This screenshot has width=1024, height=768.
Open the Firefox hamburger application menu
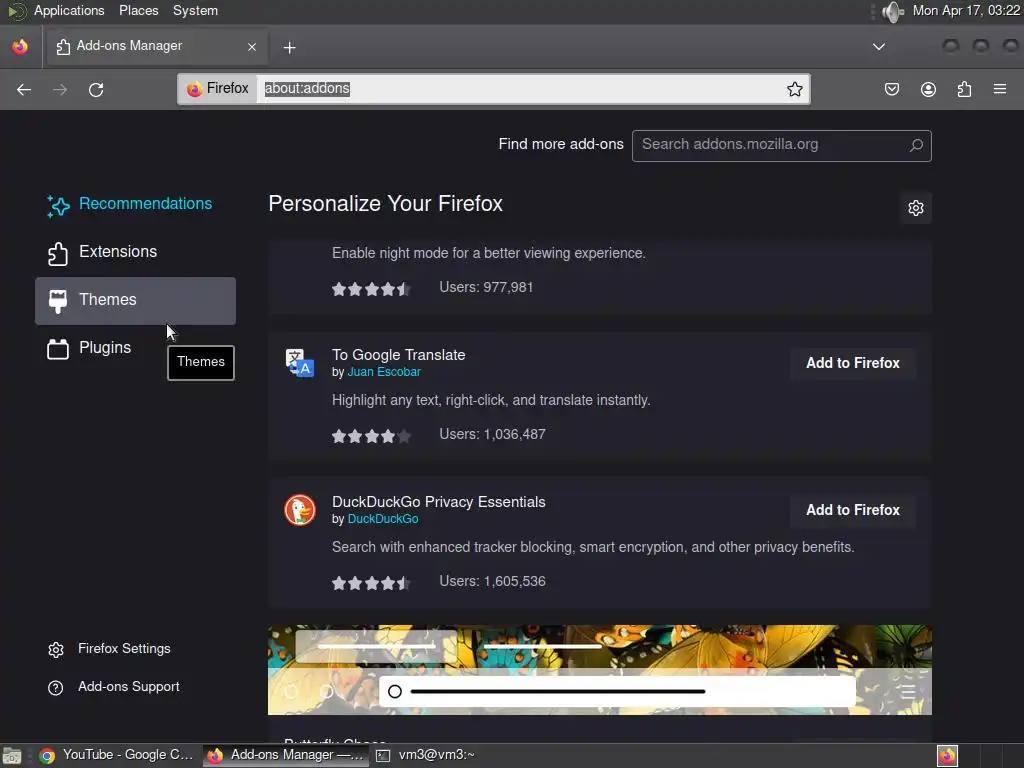[999, 89]
